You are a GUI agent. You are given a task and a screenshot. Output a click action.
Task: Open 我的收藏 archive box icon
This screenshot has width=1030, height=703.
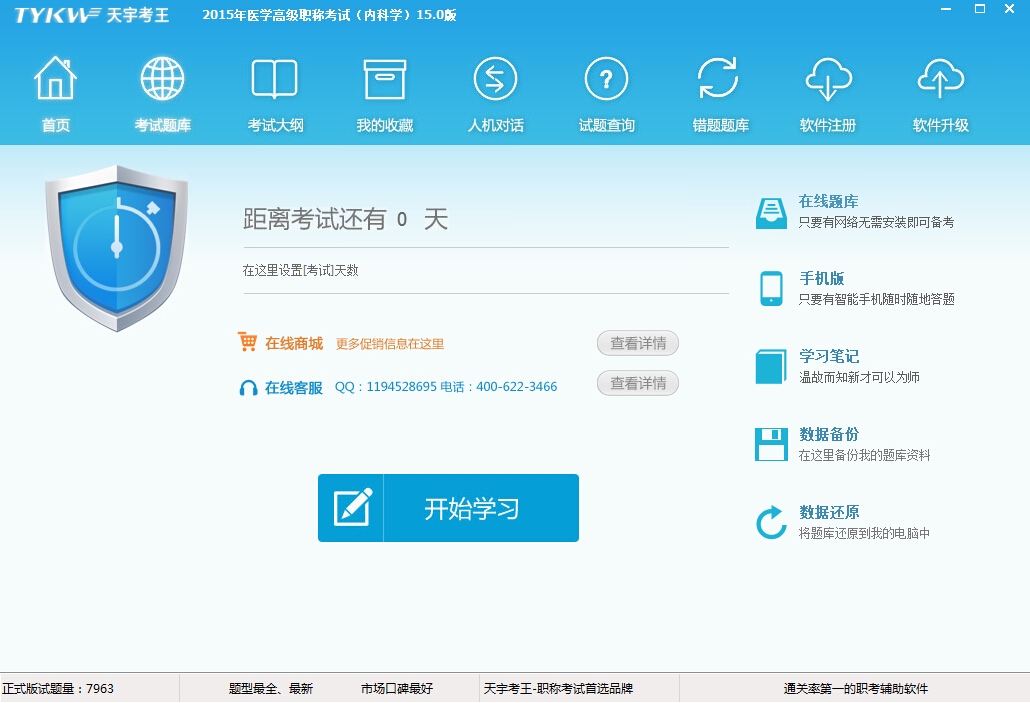[385, 80]
